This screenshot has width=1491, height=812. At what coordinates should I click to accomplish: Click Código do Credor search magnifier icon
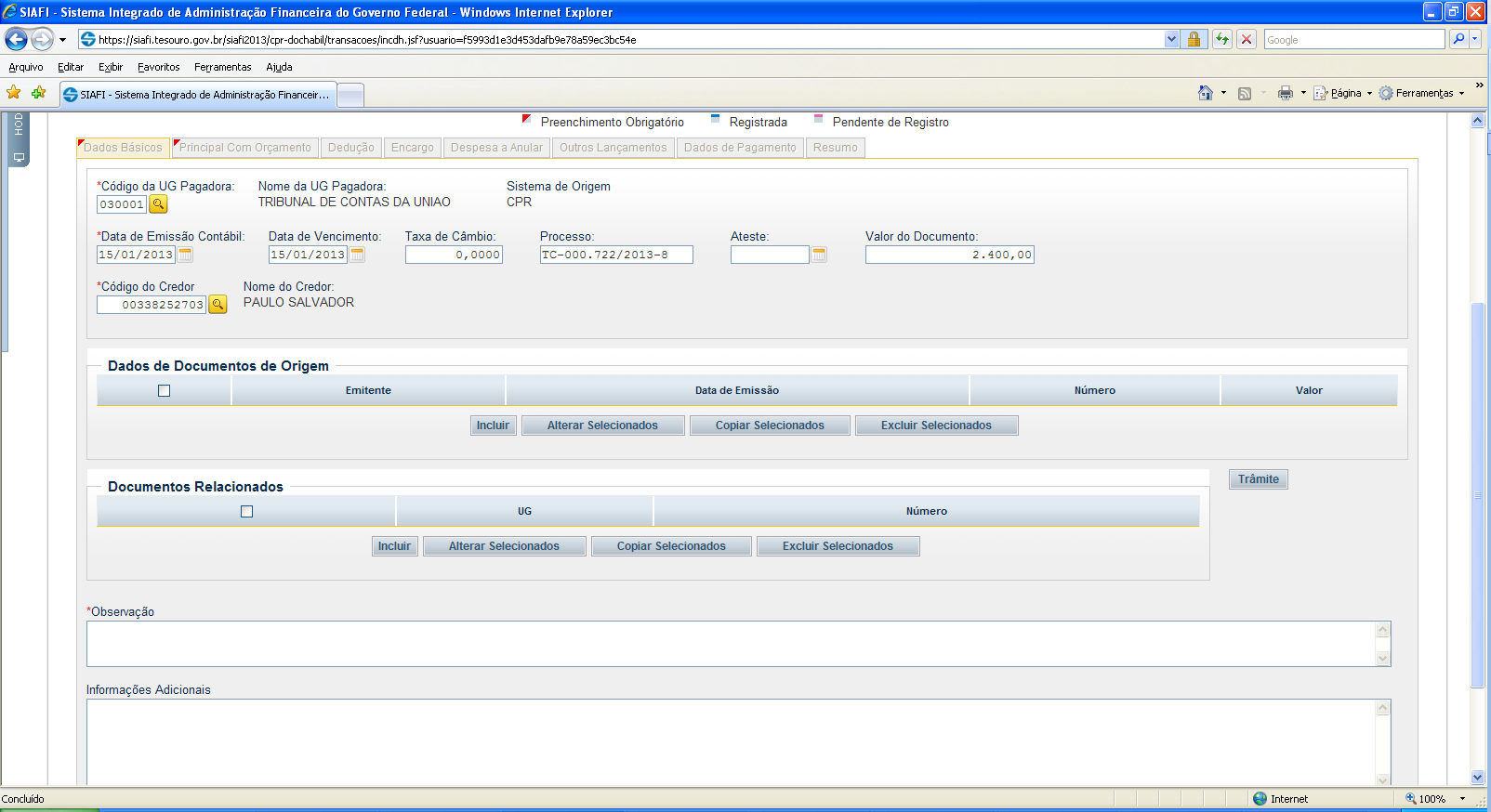218,305
